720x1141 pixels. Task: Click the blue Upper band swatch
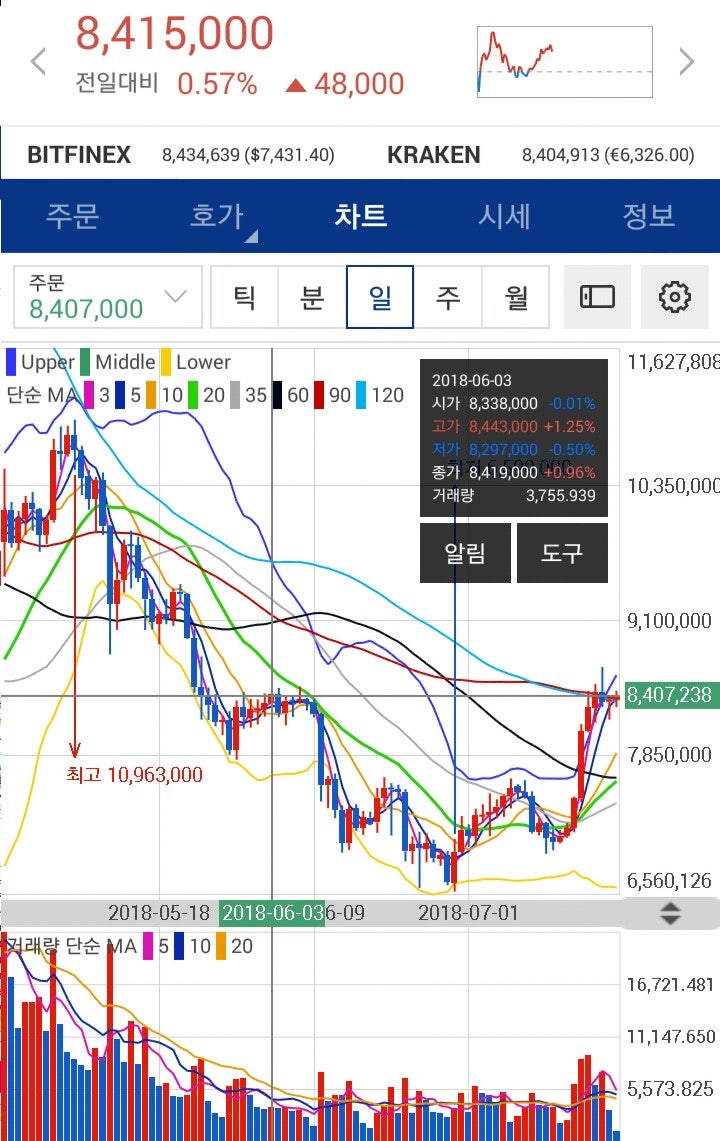pyautogui.click(x=11, y=362)
